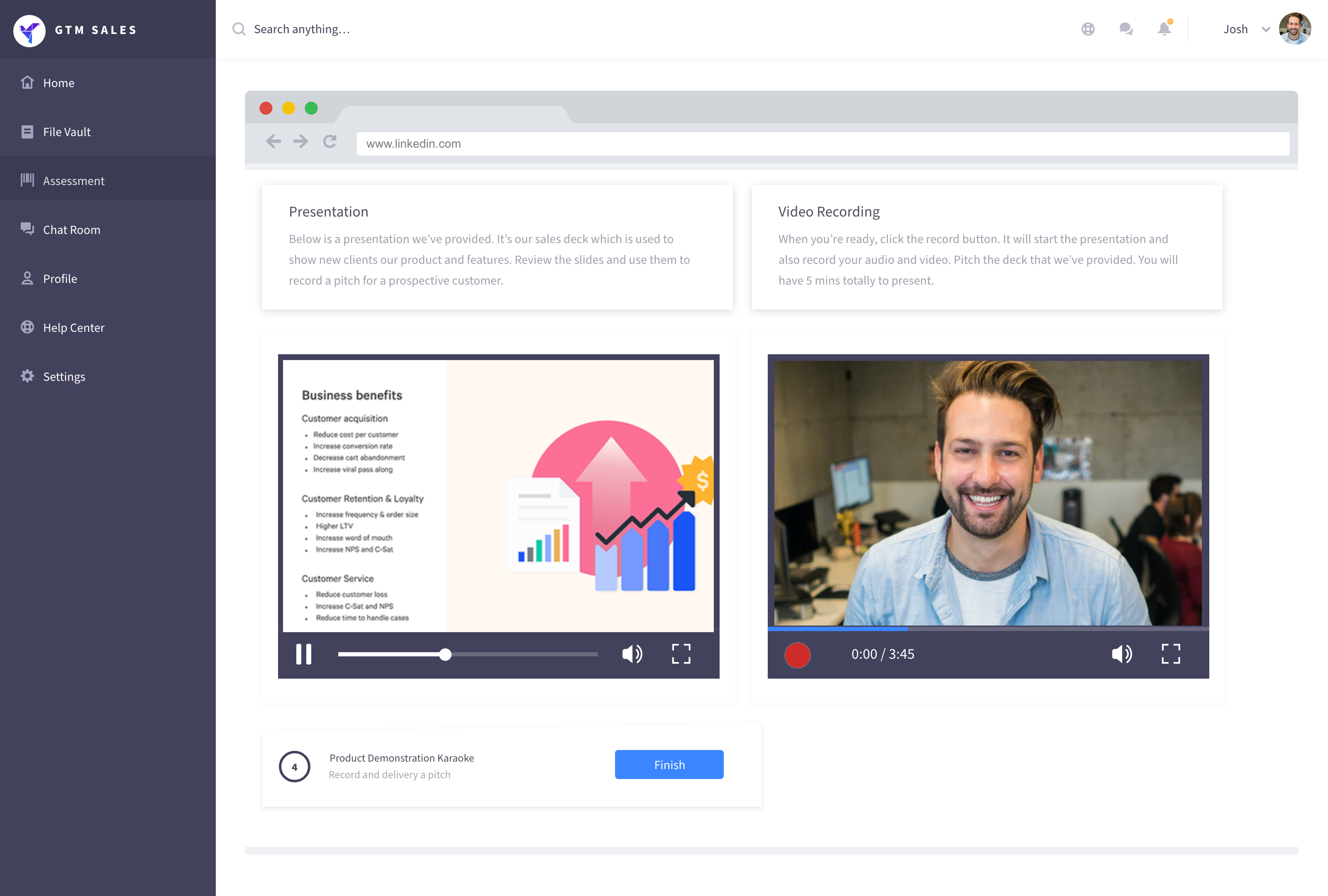Pause the presentation playback
Viewport: 1328px width, 896px height.
click(x=303, y=654)
